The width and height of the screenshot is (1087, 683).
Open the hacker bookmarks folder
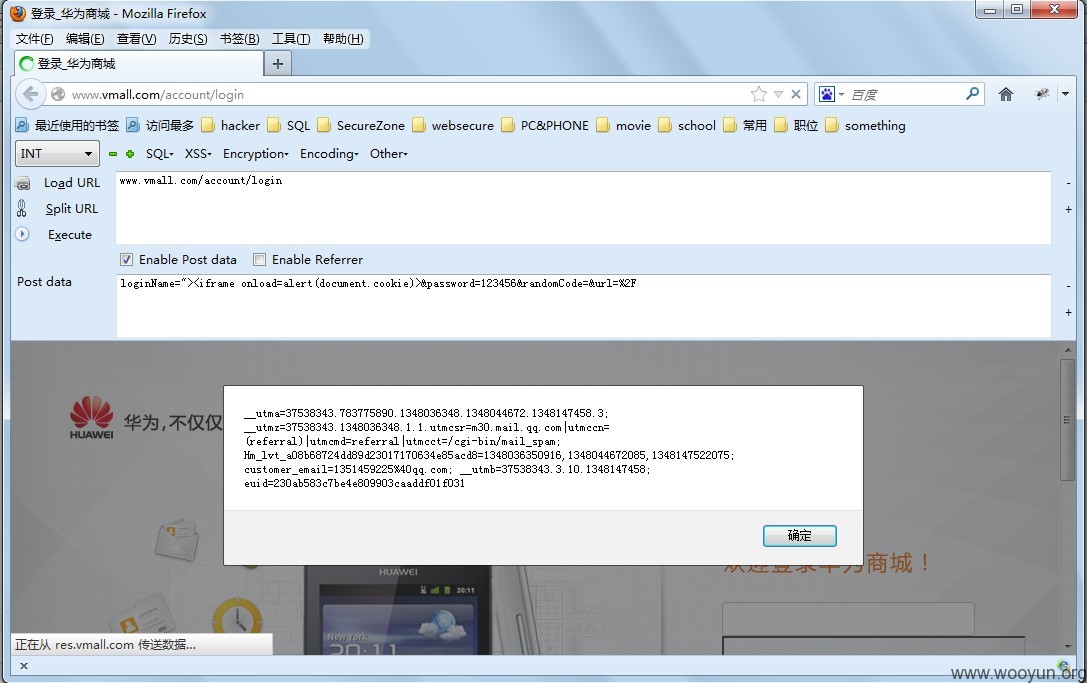[231, 126]
